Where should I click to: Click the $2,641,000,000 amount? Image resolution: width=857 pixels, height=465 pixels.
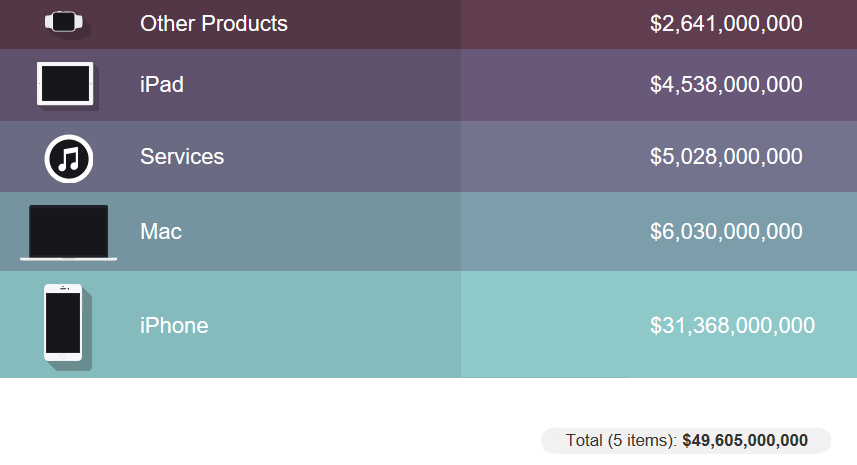click(x=726, y=23)
